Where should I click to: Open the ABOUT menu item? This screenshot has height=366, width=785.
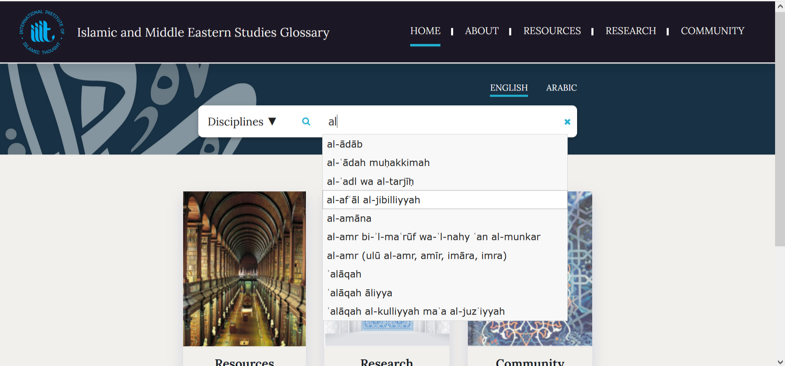[x=482, y=31]
